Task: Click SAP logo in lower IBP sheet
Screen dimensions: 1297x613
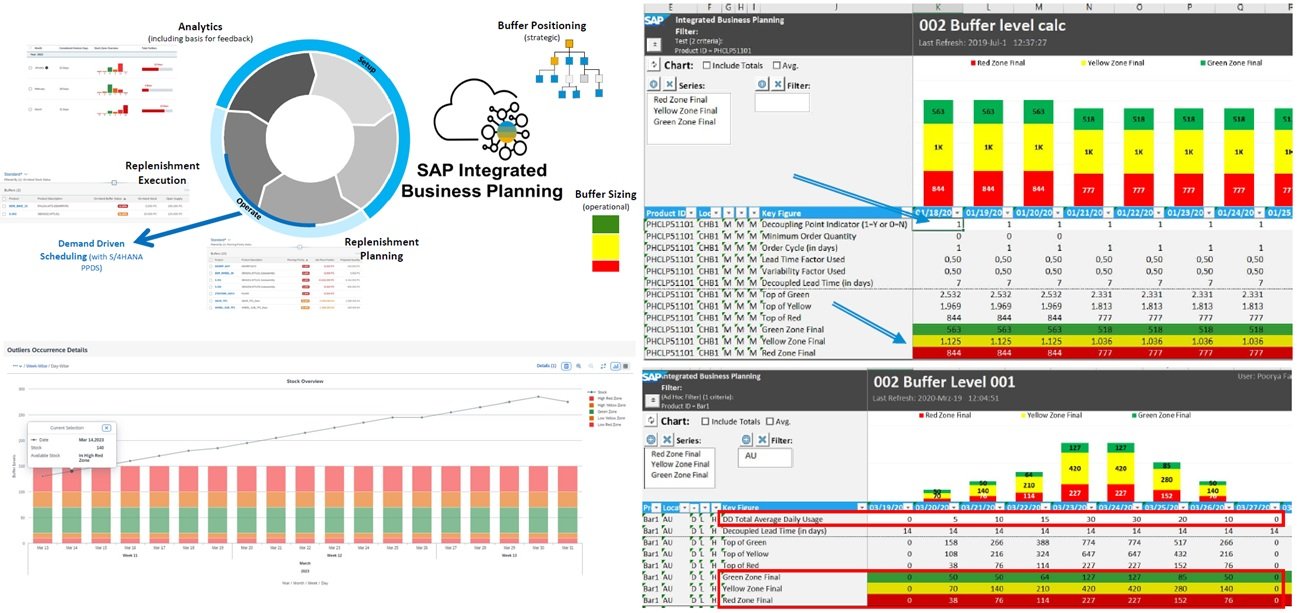Action: pyautogui.click(x=652, y=377)
